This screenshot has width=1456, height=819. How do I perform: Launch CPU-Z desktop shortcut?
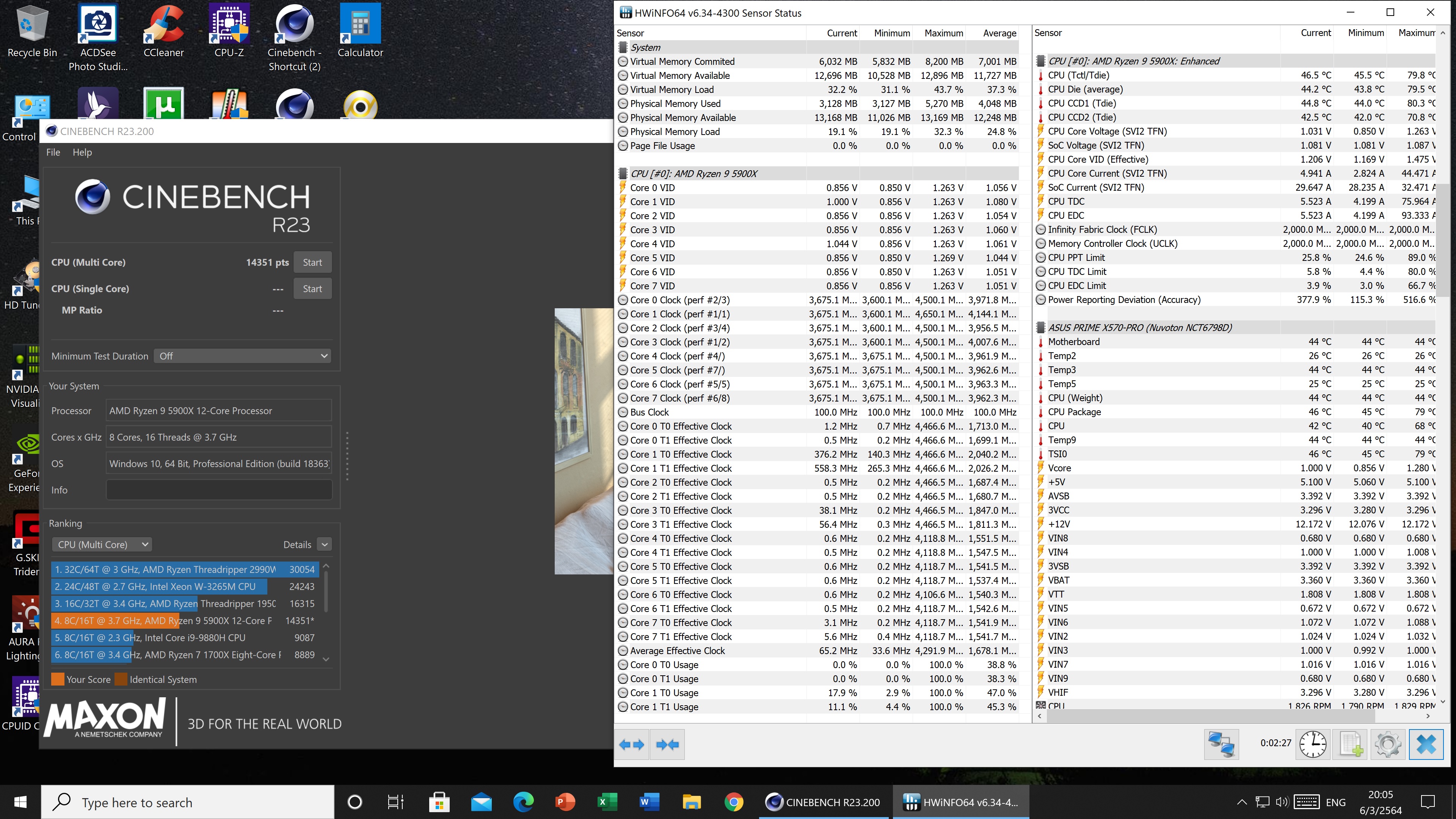point(229,31)
